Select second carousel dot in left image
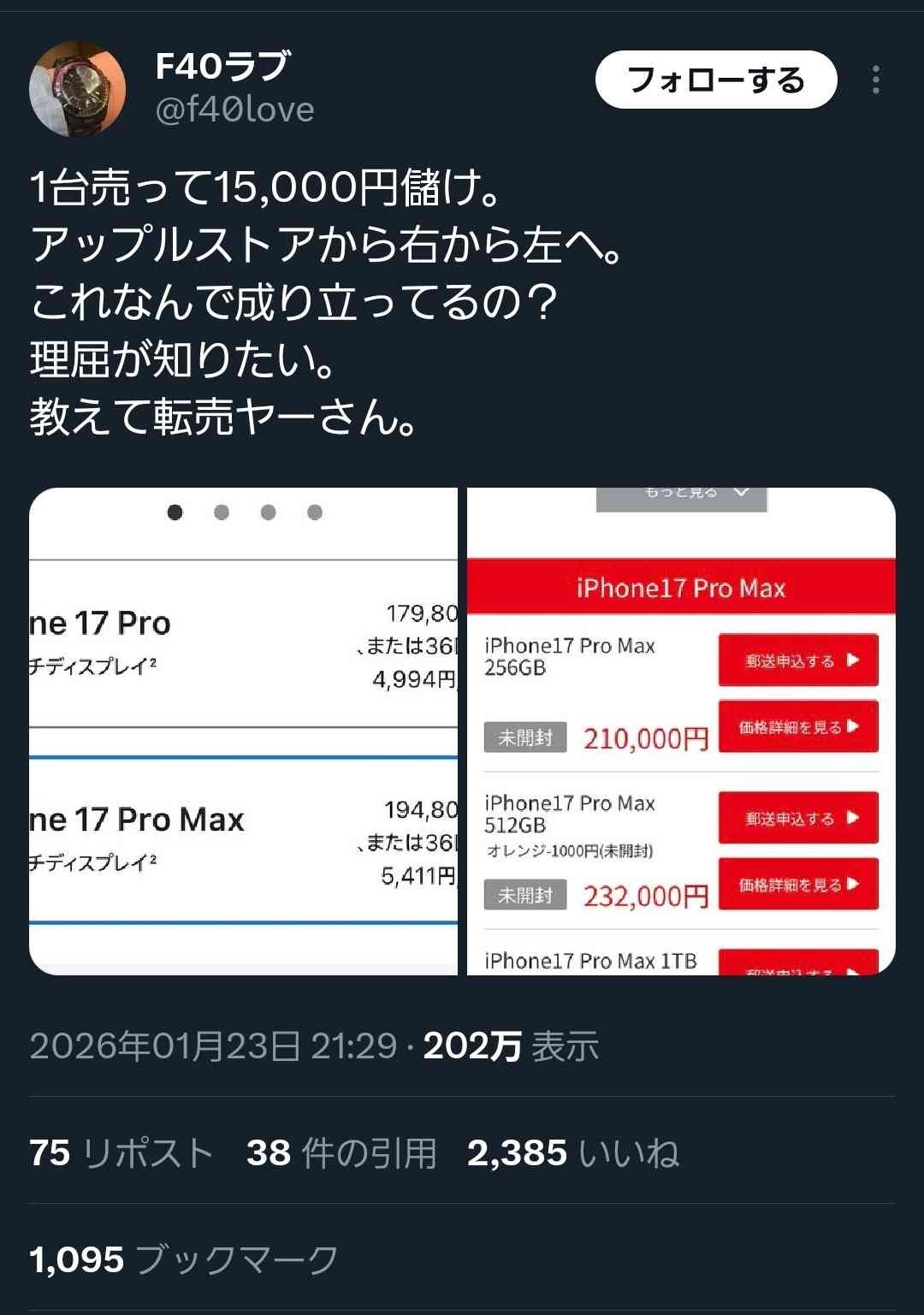This screenshot has width=924, height=1315. coord(222,512)
